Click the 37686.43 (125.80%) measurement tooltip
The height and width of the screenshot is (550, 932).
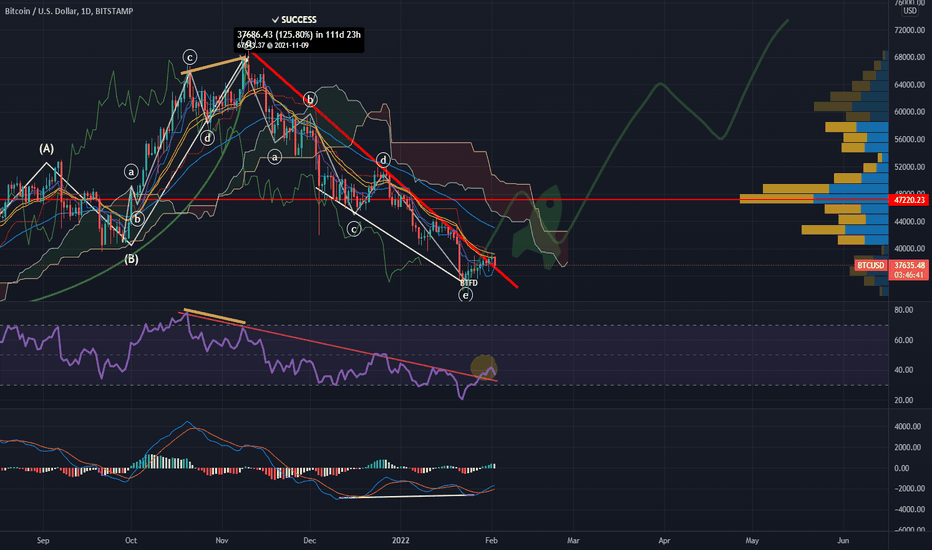click(298, 39)
